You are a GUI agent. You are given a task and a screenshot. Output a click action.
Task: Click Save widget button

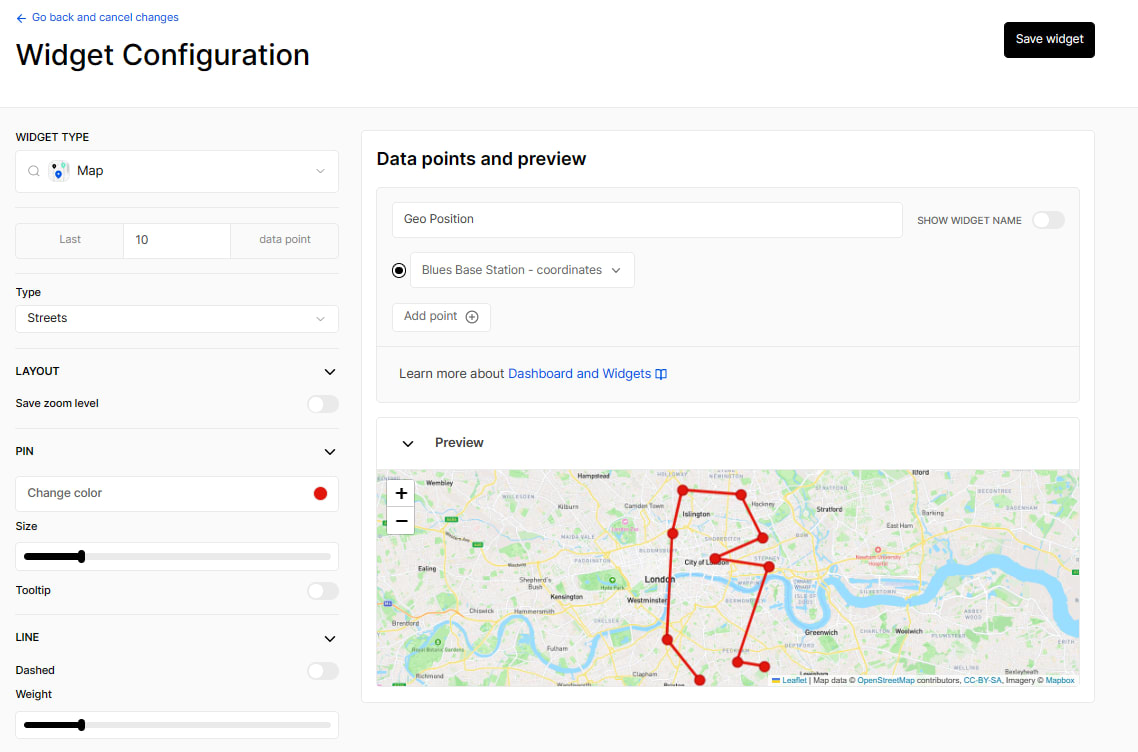[1049, 40]
